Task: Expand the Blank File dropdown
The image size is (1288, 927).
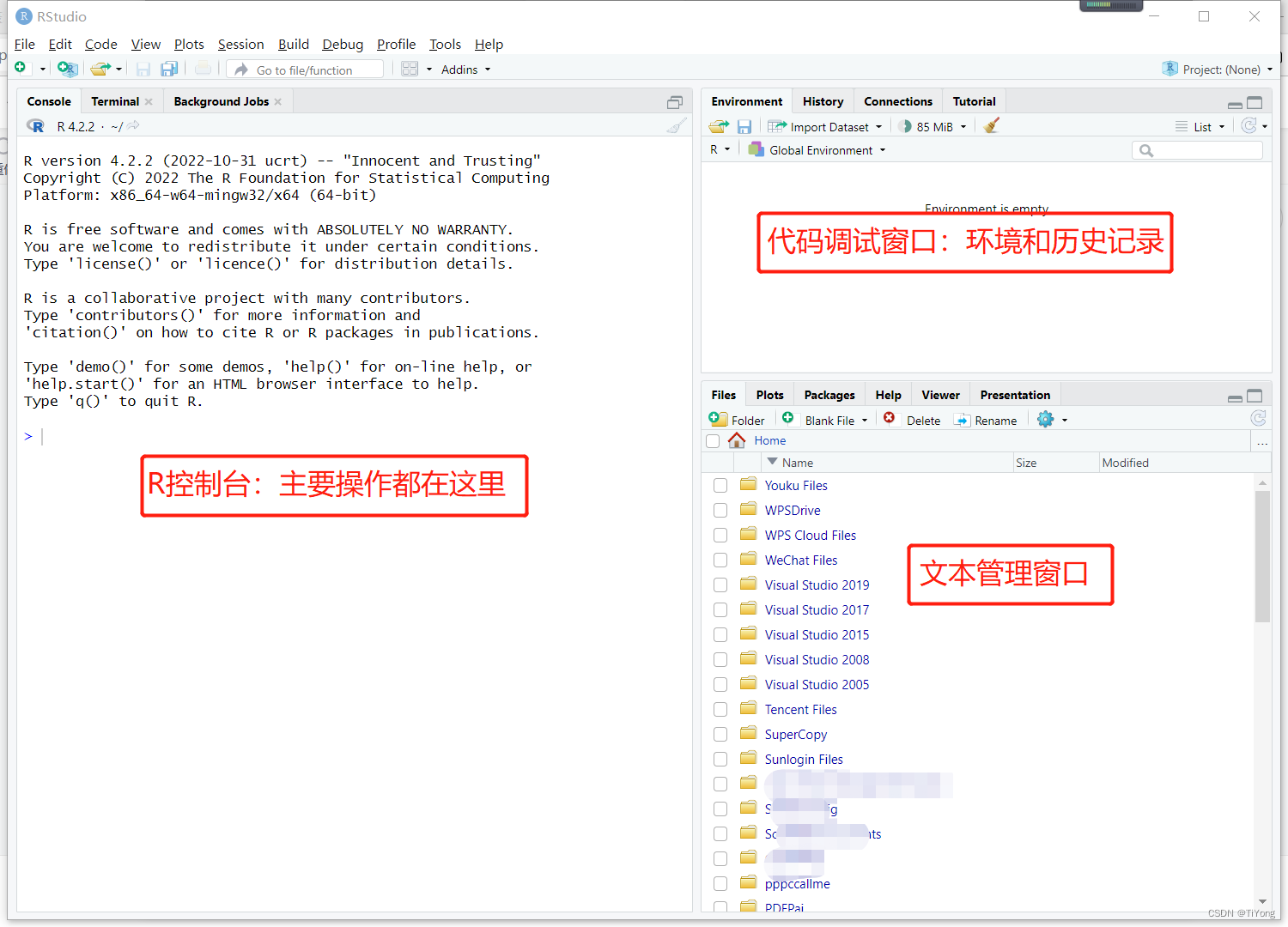Action: (x=865, y=421)
